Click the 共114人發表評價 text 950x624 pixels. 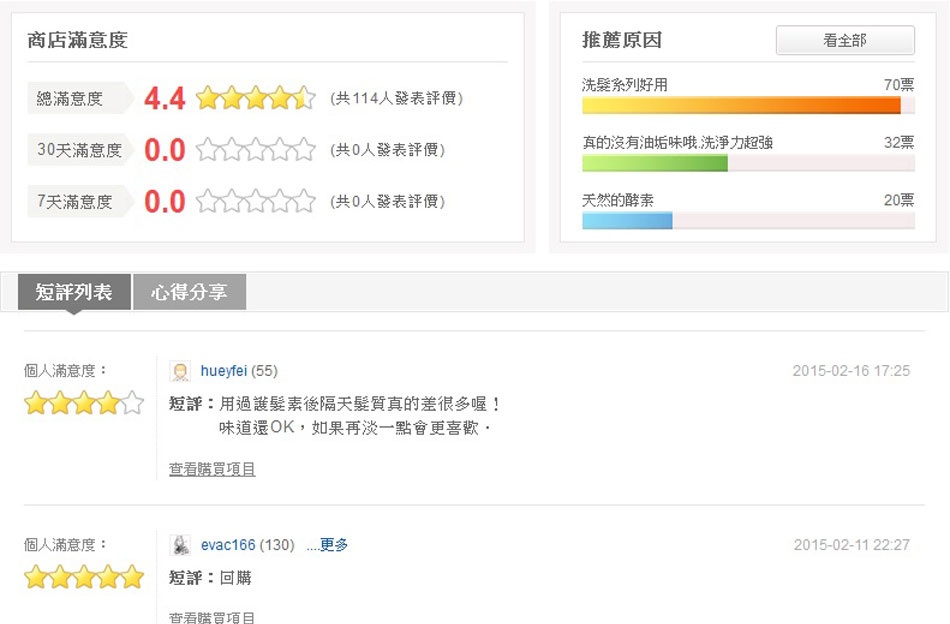point(397,98)
